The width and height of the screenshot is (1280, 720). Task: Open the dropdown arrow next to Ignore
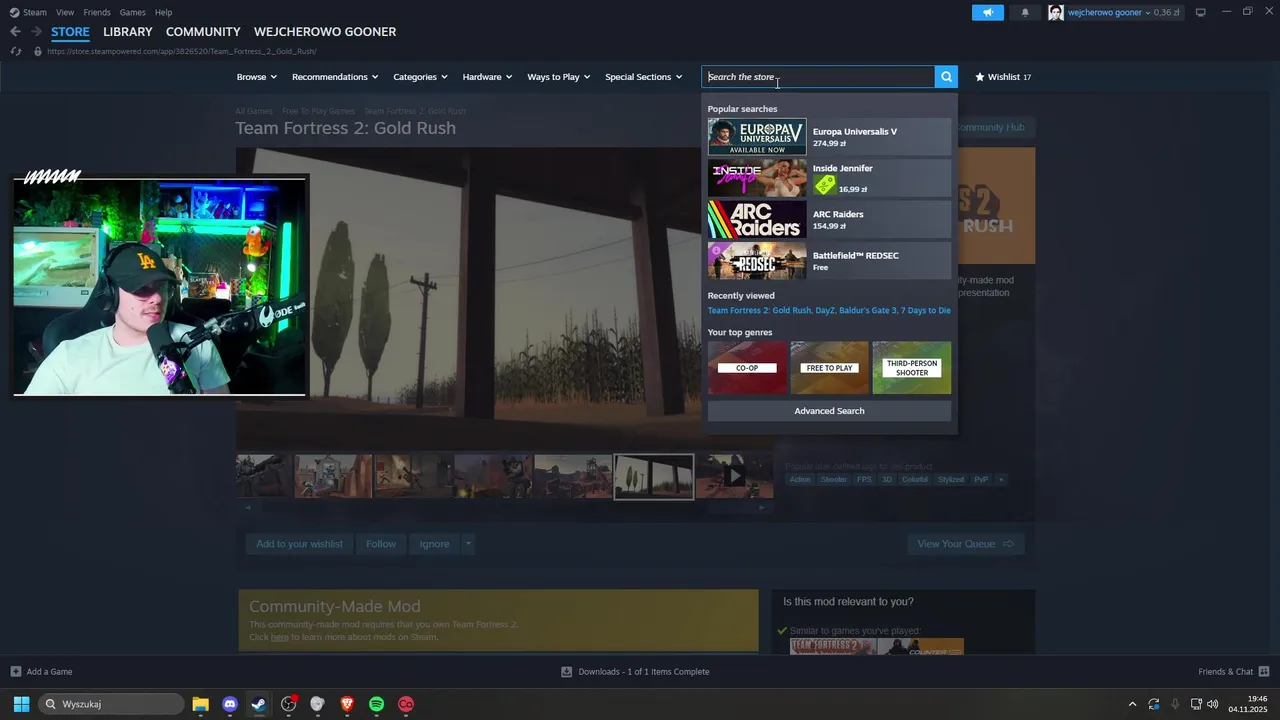coord(467,544)
